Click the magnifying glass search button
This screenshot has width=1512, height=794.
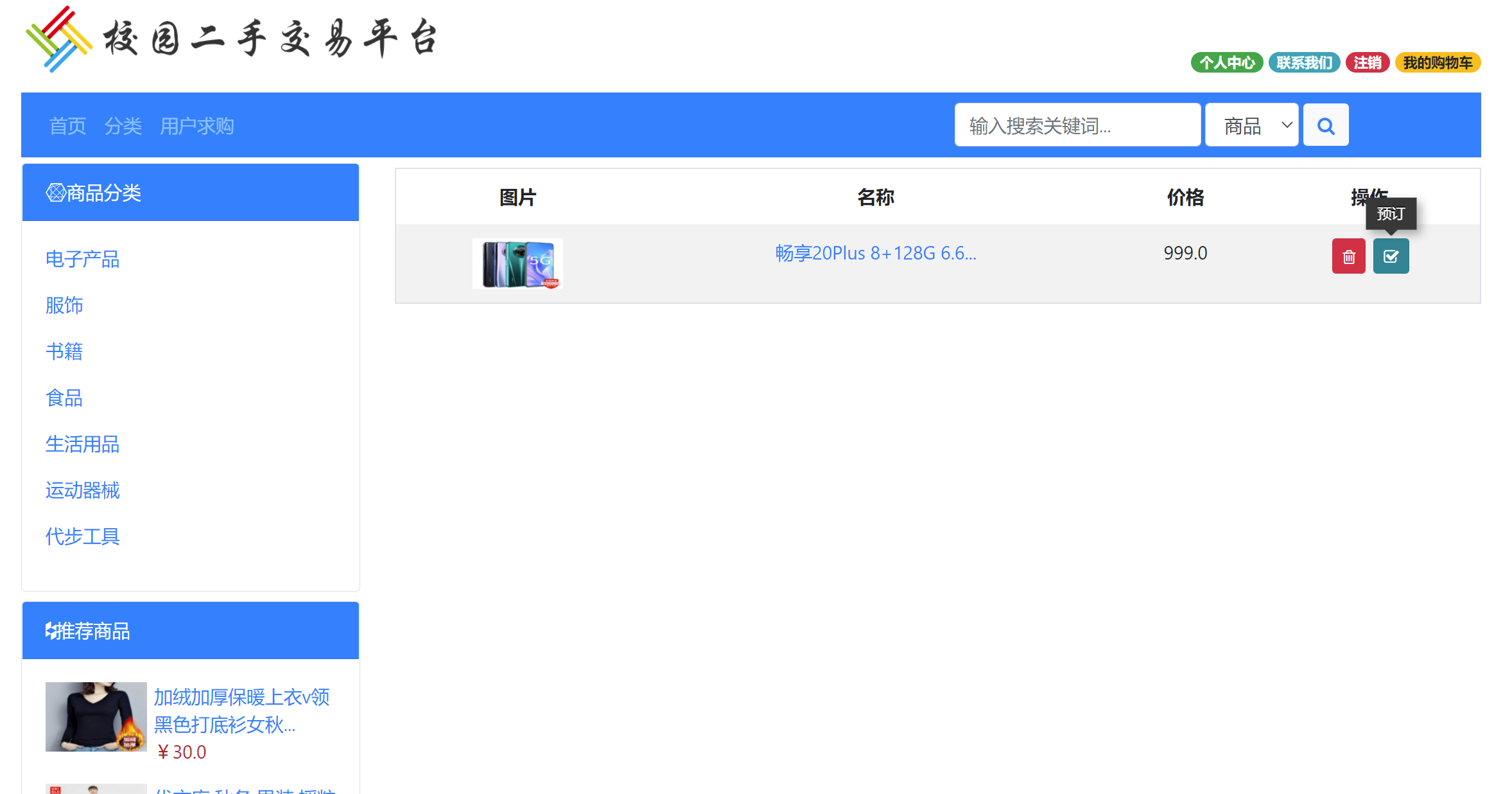click(x=1326, y=125)
